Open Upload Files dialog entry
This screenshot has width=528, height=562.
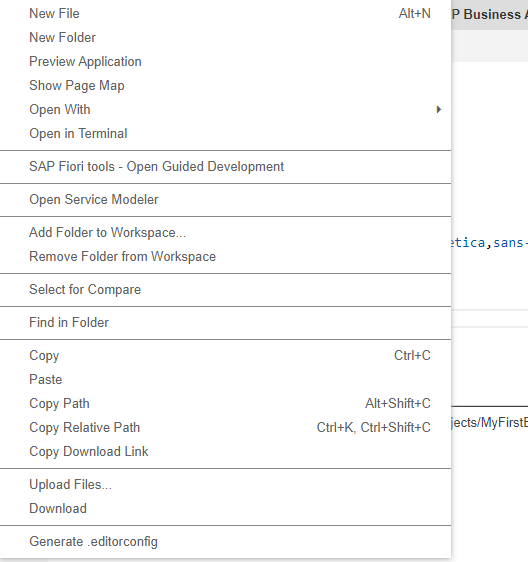pos(225,485)
